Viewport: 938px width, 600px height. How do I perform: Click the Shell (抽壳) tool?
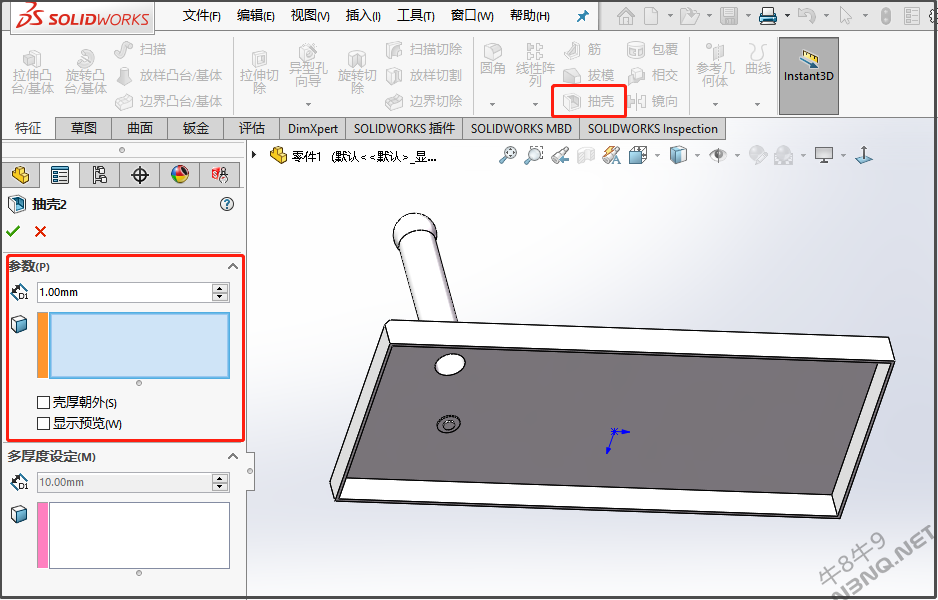click(589, 101)
